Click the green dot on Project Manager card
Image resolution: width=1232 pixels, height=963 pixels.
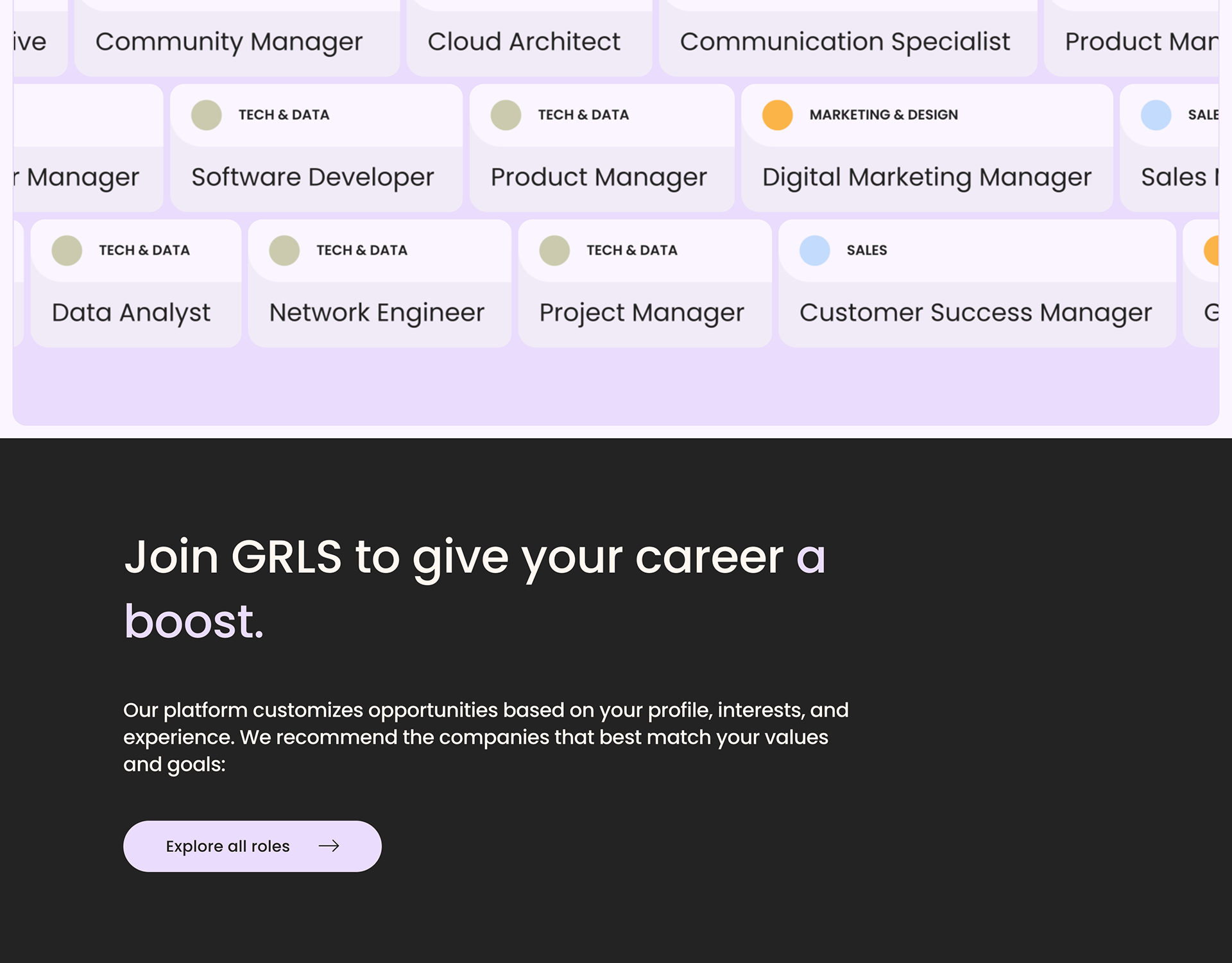point(554,251)
